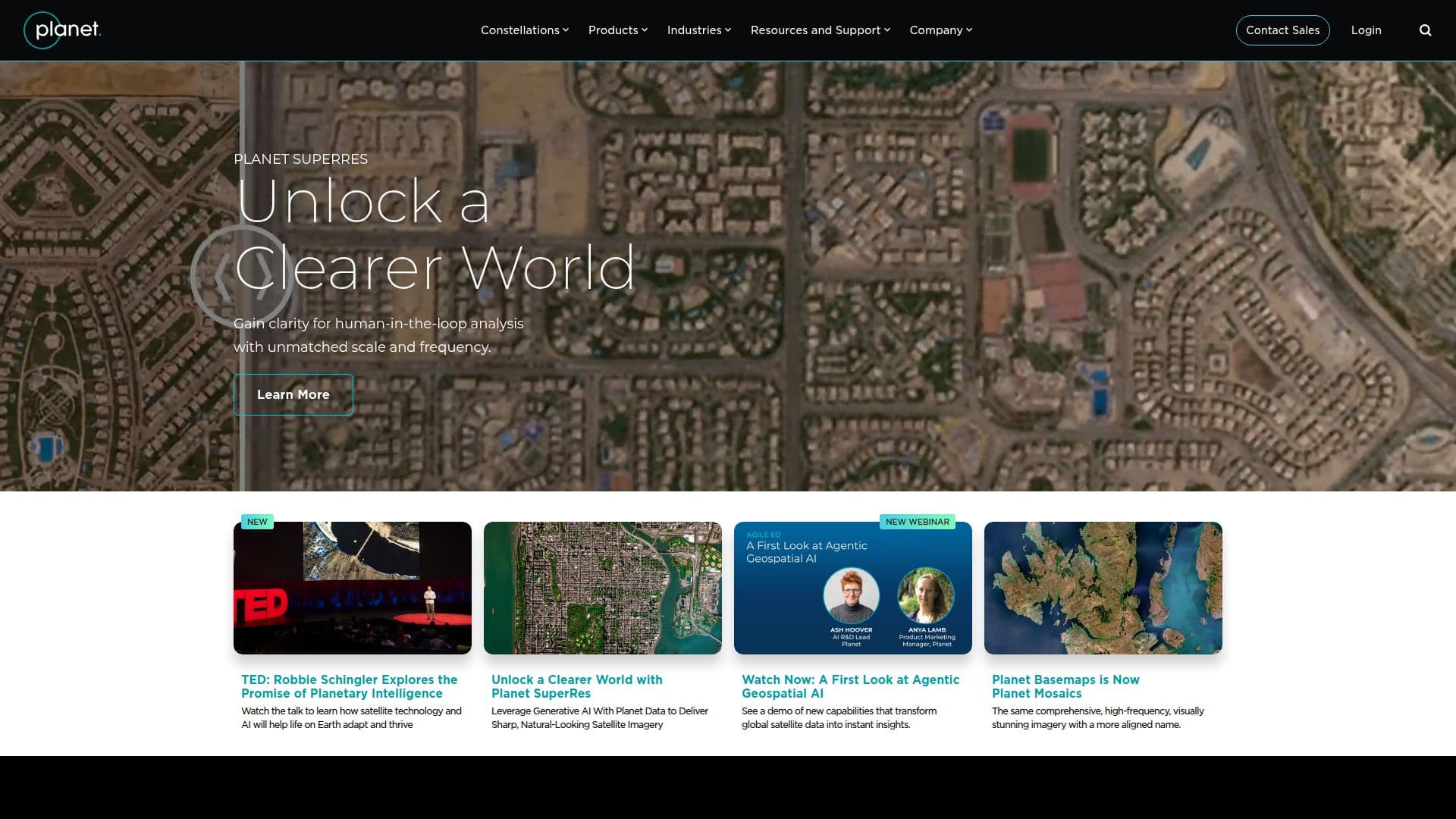Expand the Industries dropdown menu

pyautogui.click(x=699, y=30)
